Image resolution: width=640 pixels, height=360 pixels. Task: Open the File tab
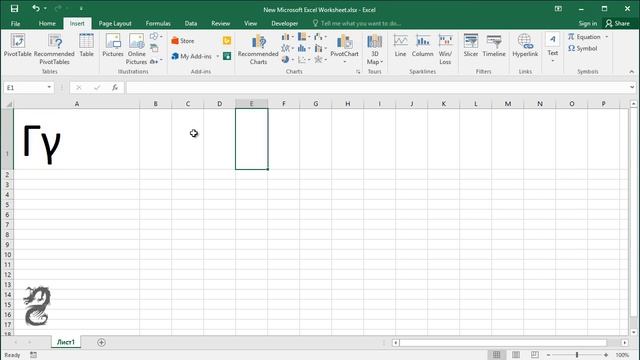point(16,23)
